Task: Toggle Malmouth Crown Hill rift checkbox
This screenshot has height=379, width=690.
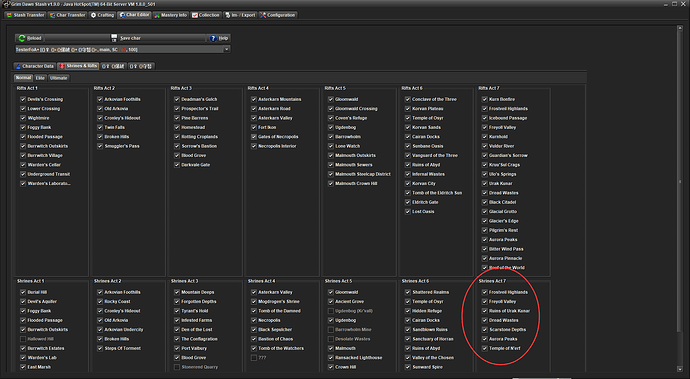Action: click(x=331, y=184)
